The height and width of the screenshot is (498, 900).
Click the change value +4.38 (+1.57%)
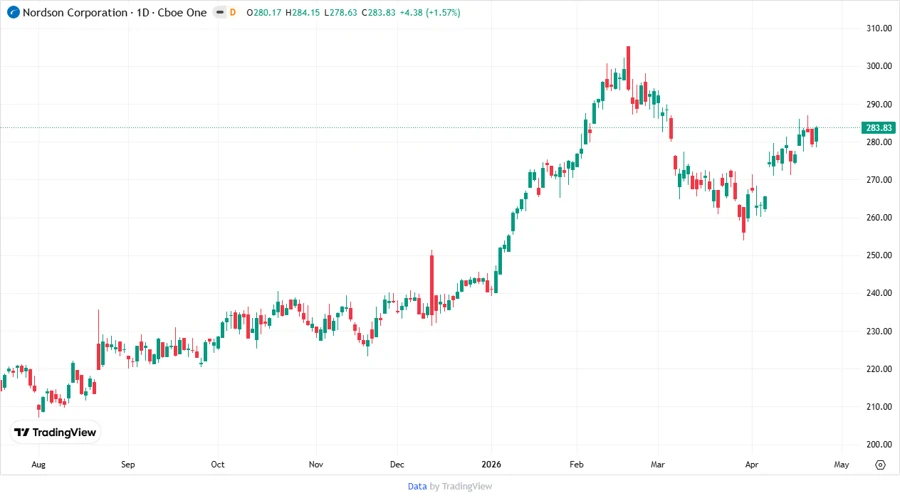pyautogui.click(x=430, y=13)
